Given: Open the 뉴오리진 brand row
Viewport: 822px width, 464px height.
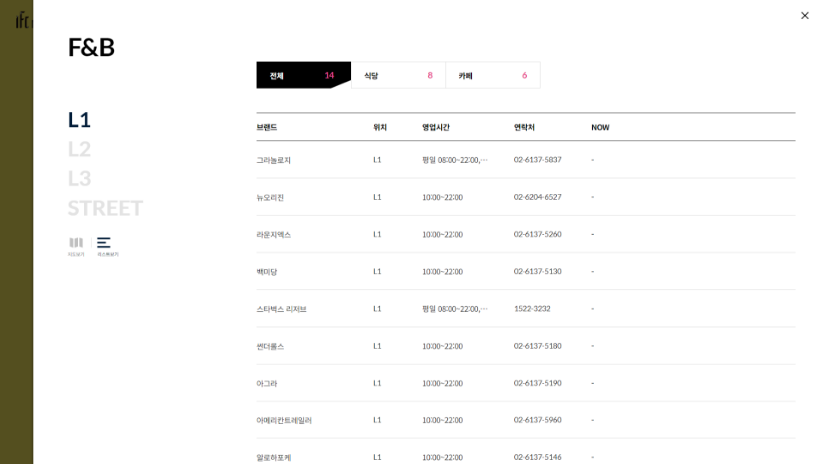Looking at the screenshot, I should 526,197.
